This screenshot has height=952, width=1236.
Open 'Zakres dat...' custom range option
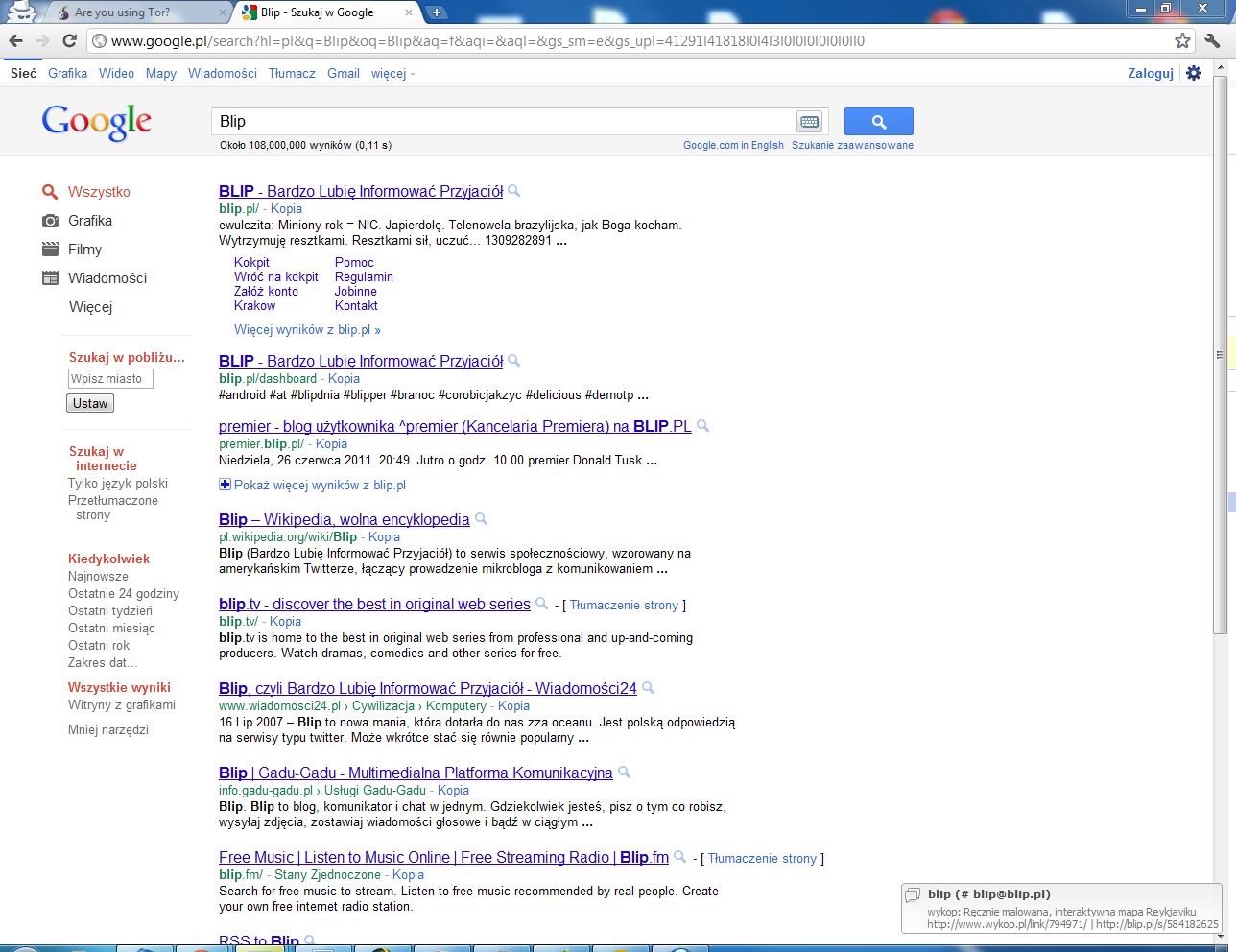click(x=103, y=662)
